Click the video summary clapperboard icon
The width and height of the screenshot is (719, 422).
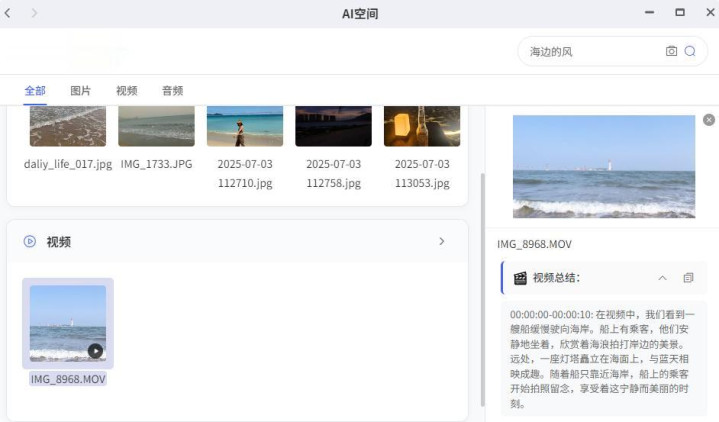click(x=520, y=278)
